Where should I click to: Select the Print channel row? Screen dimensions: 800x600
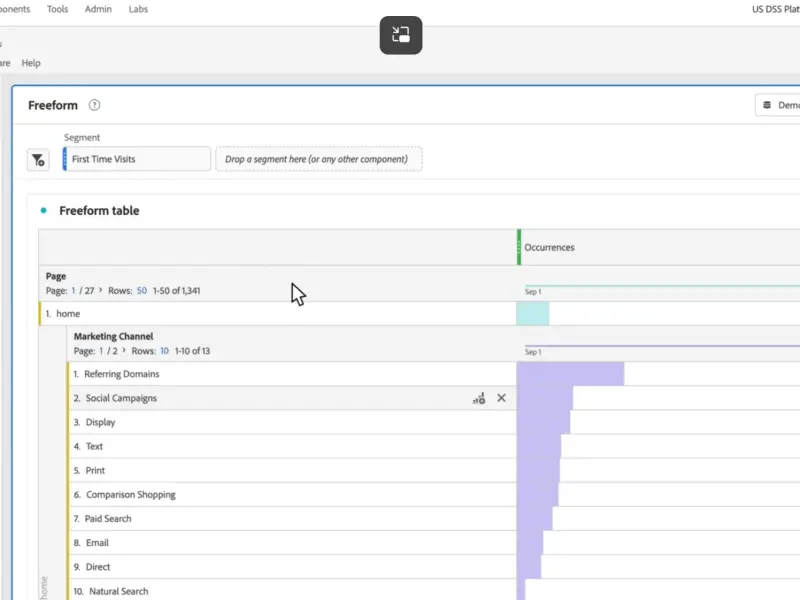[292, 470]
